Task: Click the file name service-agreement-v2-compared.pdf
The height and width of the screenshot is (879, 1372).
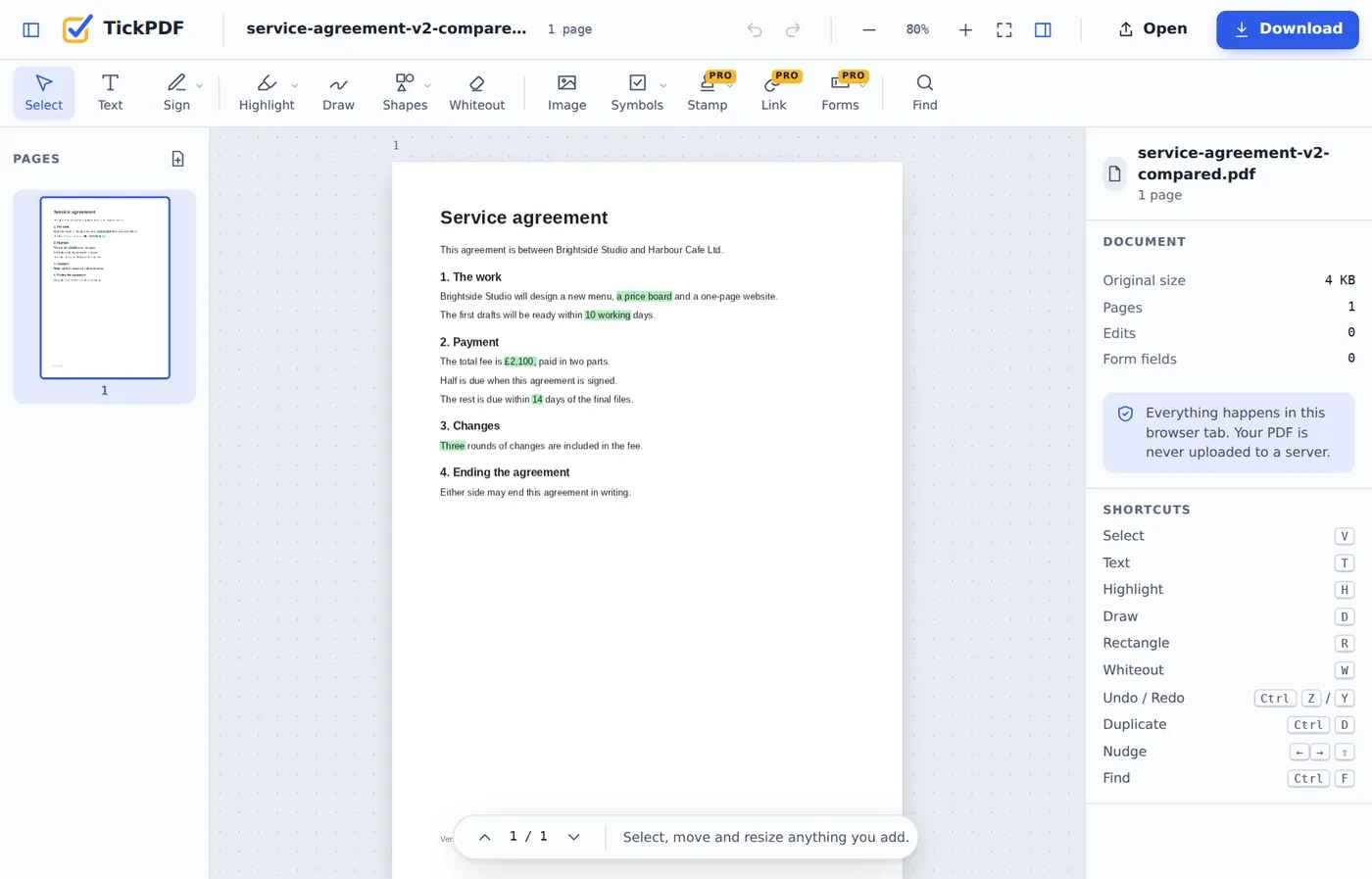Action: point(1234,164)
